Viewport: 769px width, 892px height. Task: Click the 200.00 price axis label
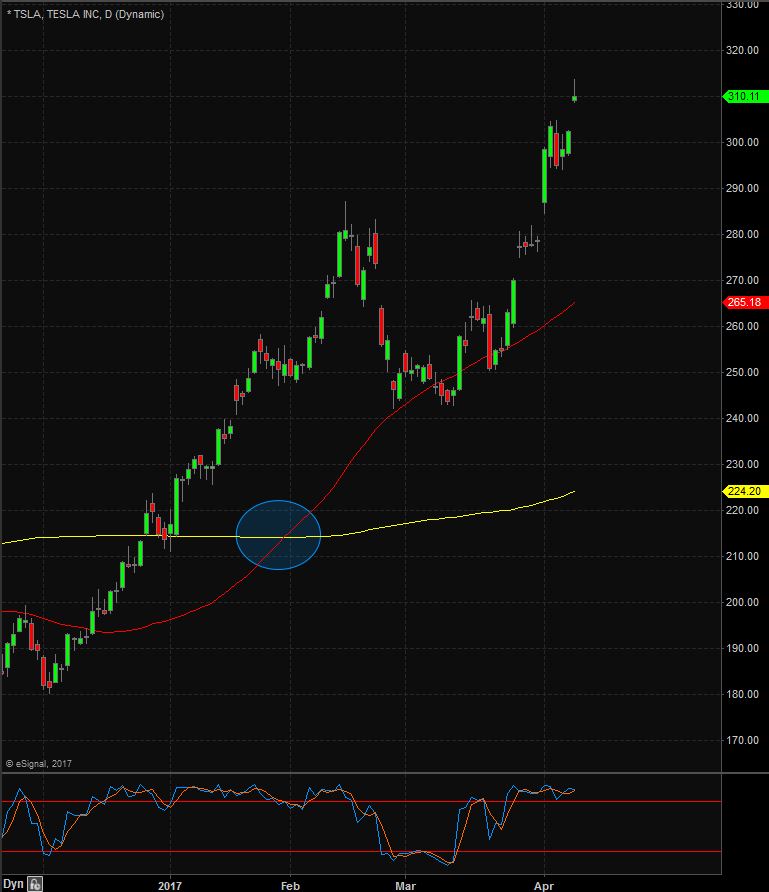(x=742, y=602)
